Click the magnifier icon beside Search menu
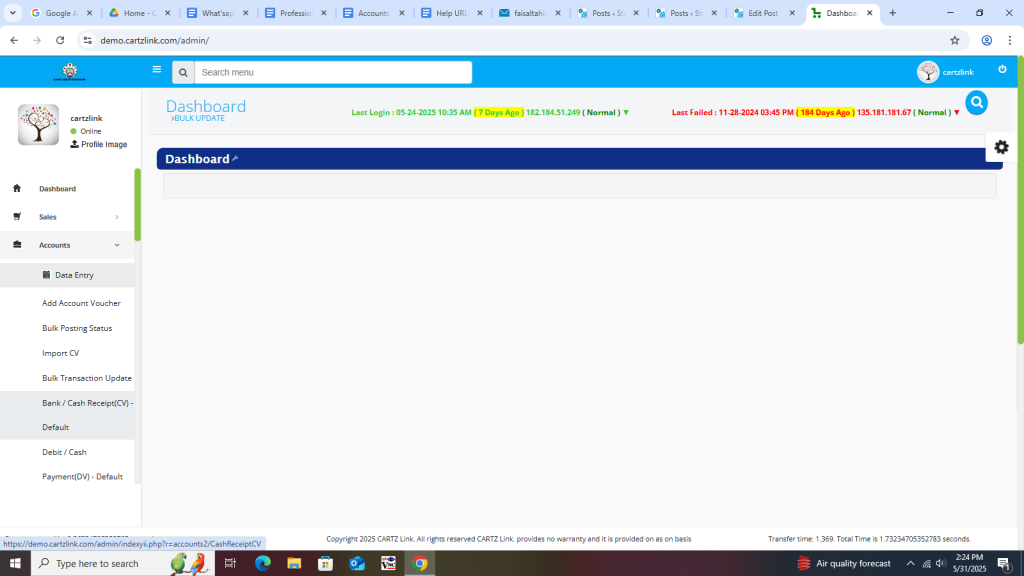 [x=183, y=72]
